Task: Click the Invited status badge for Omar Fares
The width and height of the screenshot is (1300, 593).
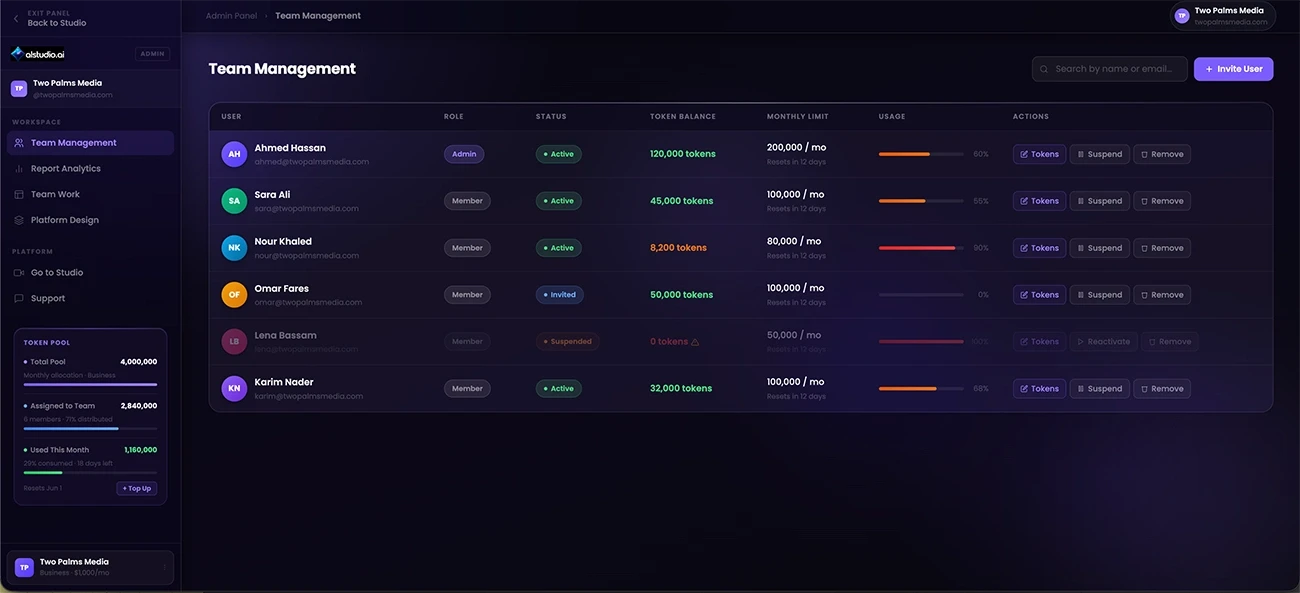Action: pos(559,295)
